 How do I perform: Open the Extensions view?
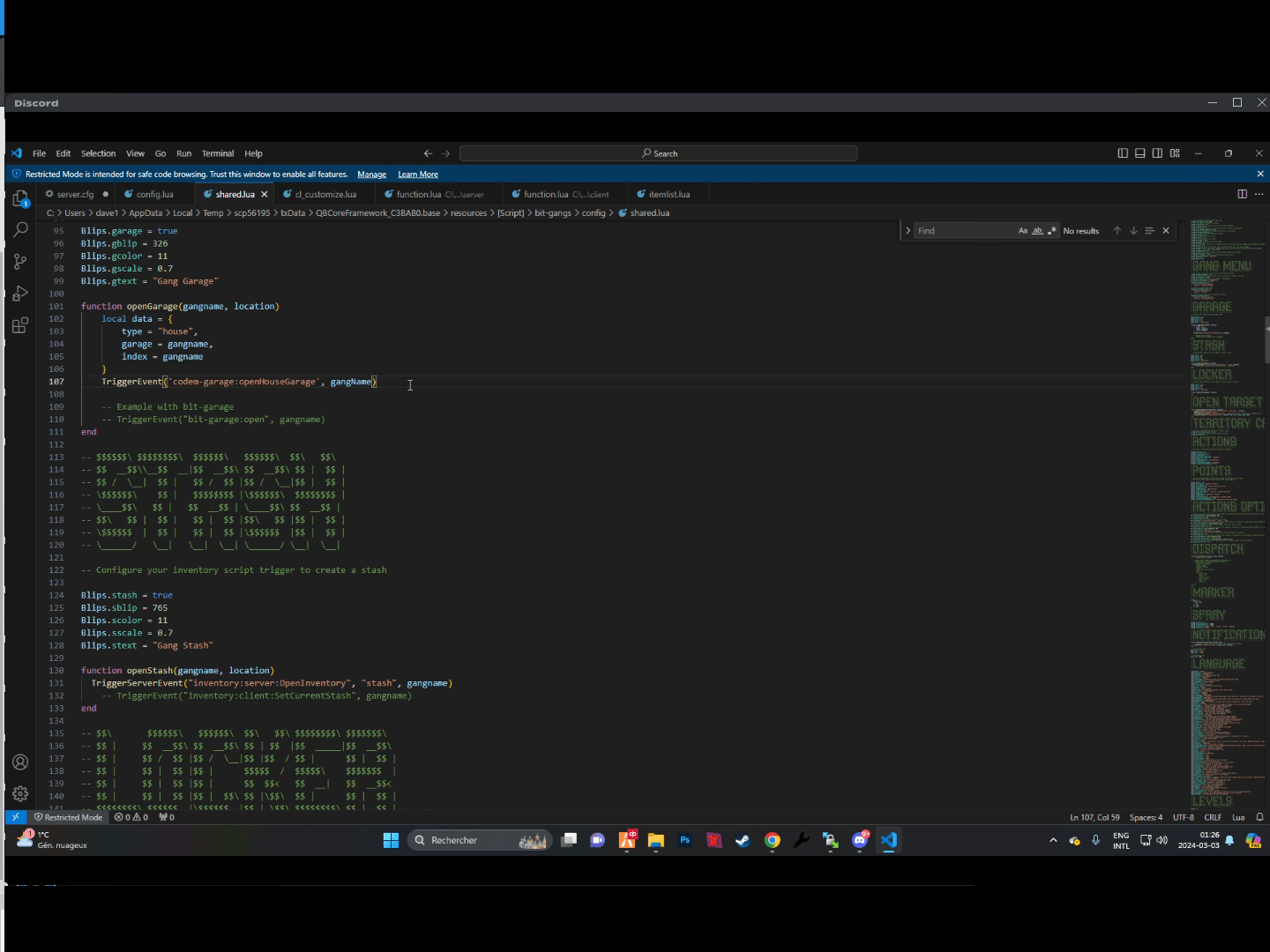coord(20,326)
